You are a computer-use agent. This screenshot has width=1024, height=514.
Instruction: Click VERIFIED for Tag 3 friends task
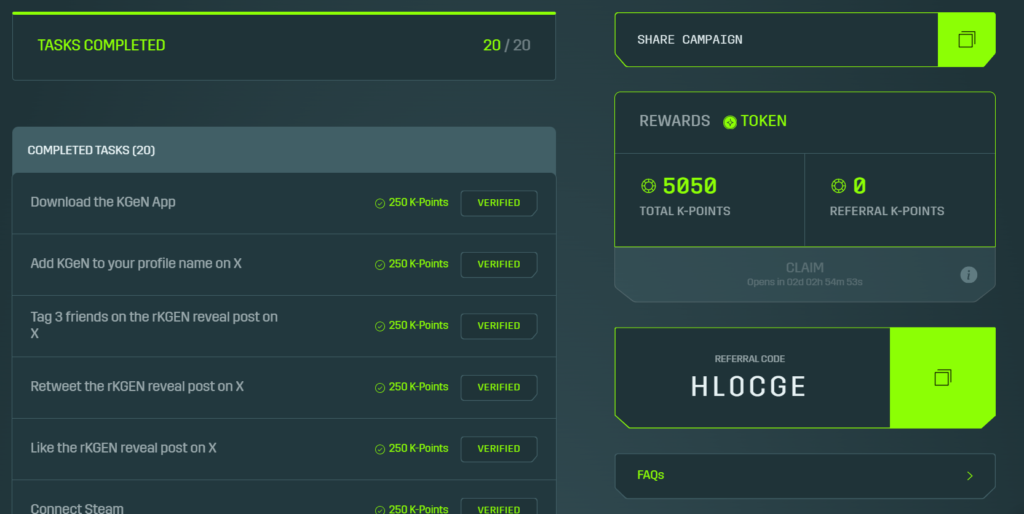click(x=499, y=326)
